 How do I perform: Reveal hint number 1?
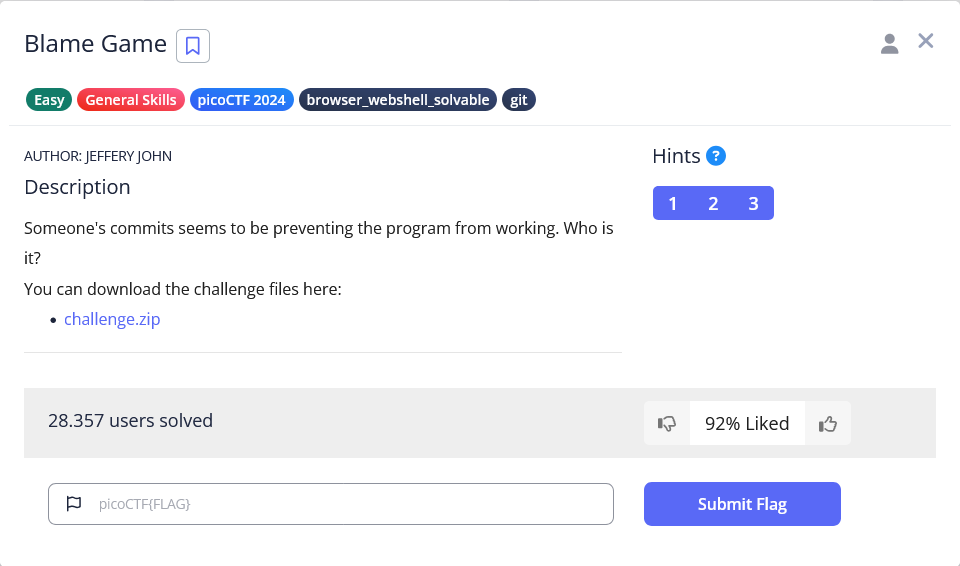[x=673, y=204]
